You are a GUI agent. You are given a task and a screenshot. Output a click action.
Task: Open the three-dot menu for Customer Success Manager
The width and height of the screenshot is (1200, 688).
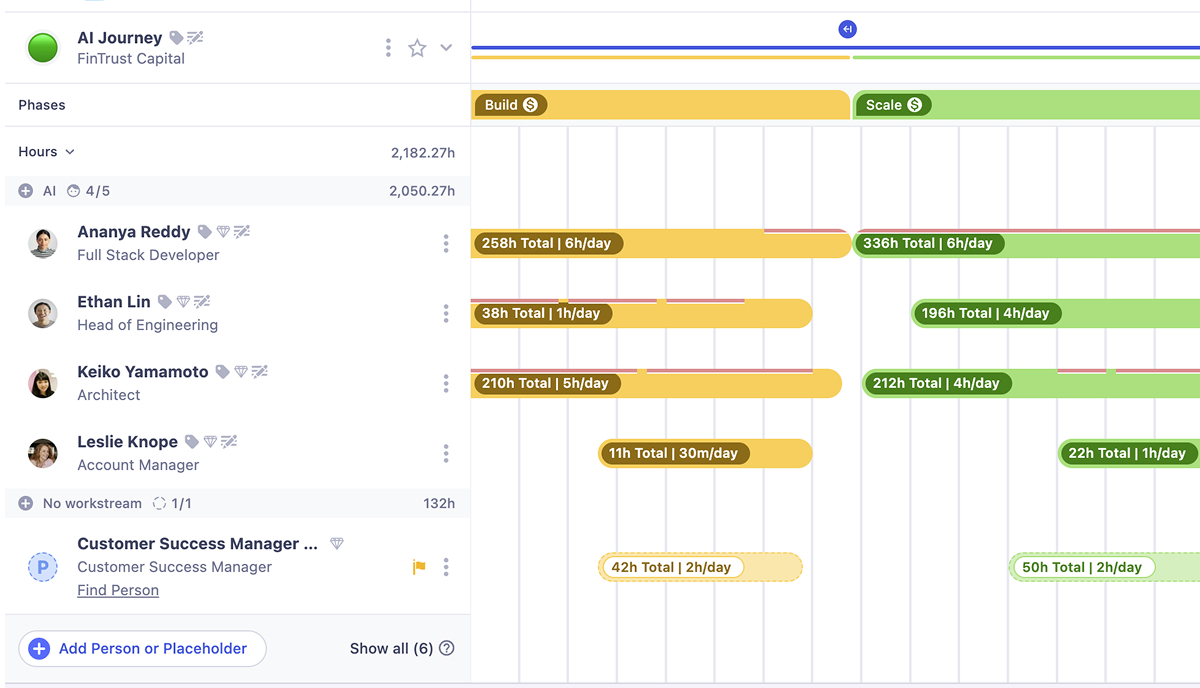pos(446,567)
